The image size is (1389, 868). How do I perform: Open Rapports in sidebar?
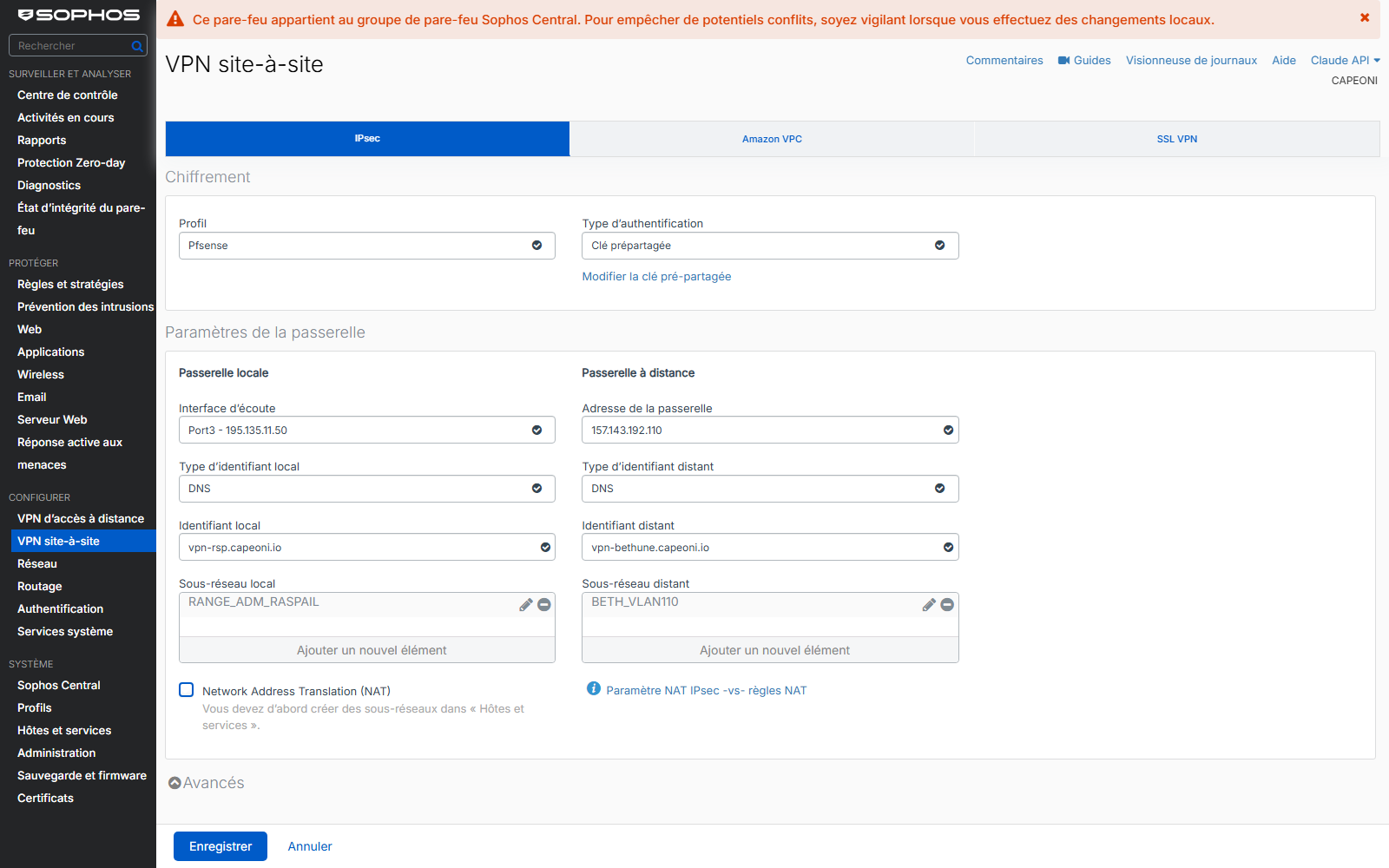[42, 141]
